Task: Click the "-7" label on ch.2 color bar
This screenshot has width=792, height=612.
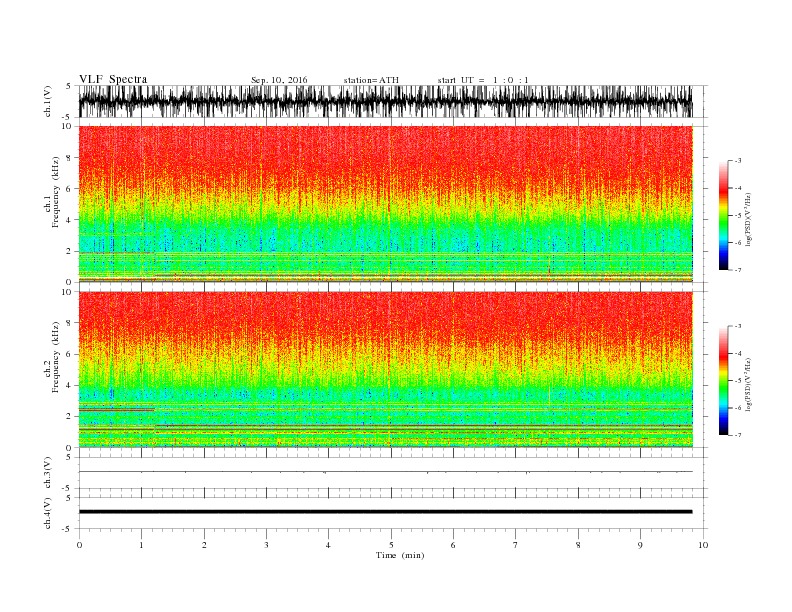Action: 738,435
